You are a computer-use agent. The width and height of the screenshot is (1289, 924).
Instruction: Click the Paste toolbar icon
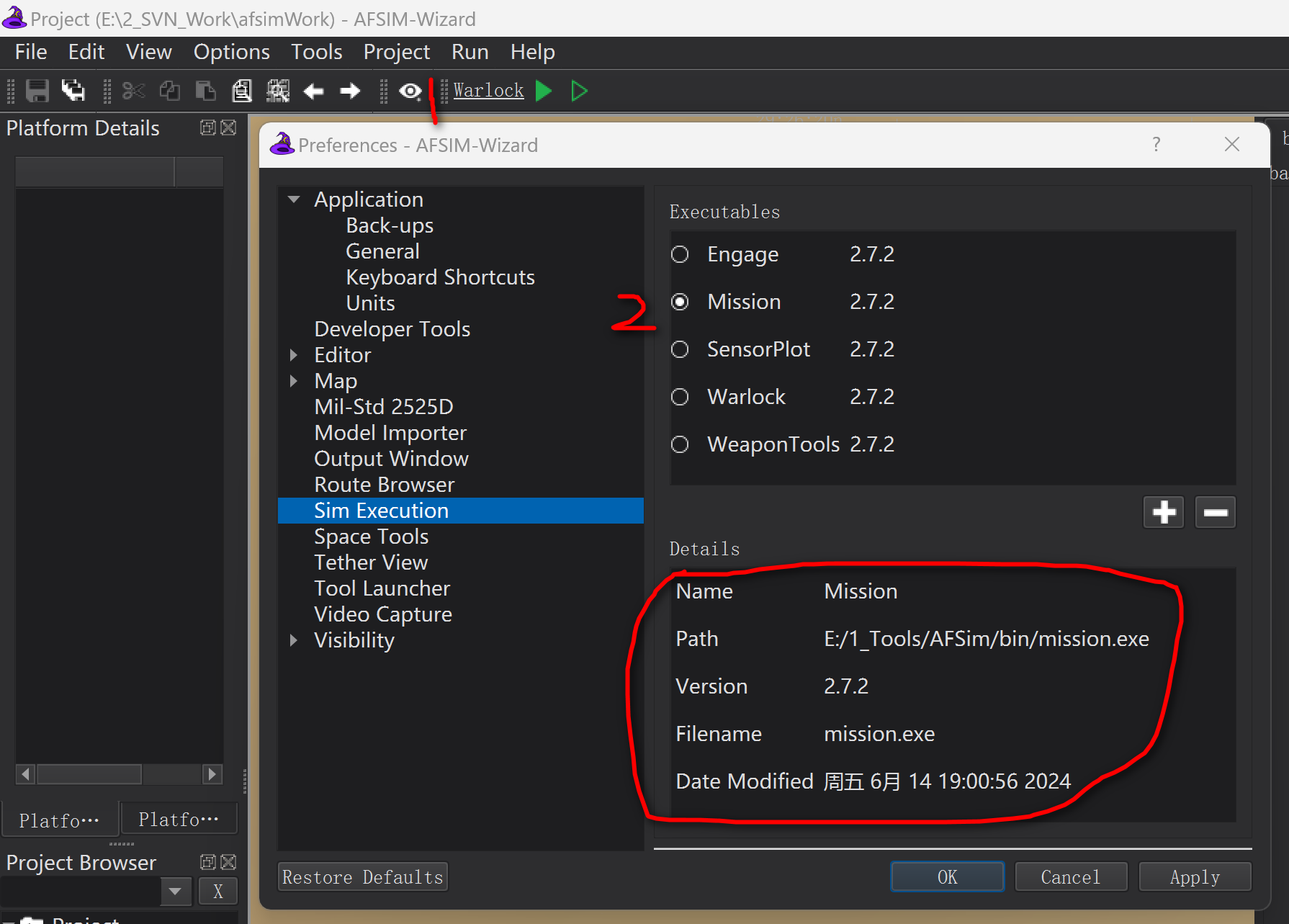tap(206, 91)
